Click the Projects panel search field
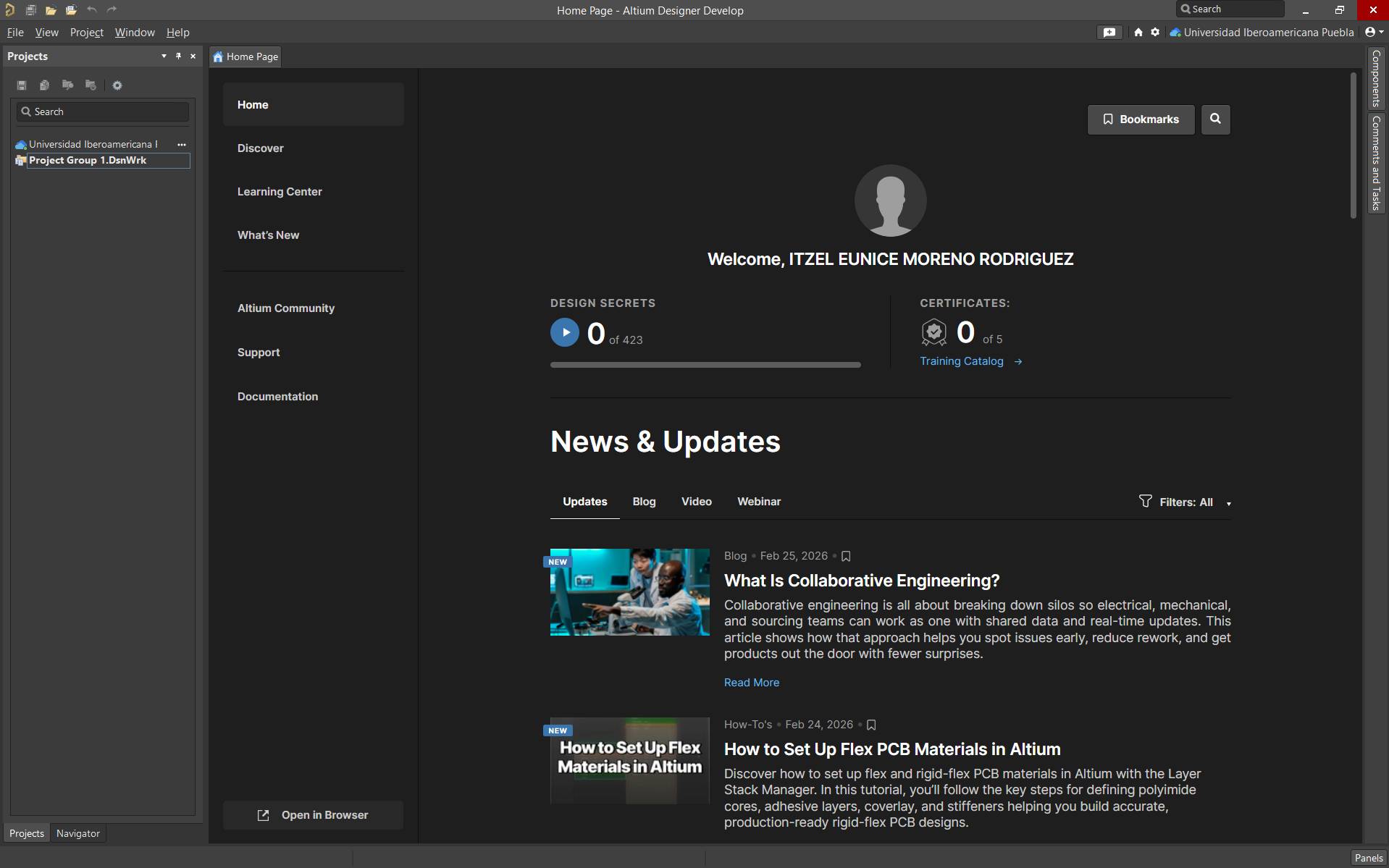This screenshot has width=1389, height=868. coord(103,111)
